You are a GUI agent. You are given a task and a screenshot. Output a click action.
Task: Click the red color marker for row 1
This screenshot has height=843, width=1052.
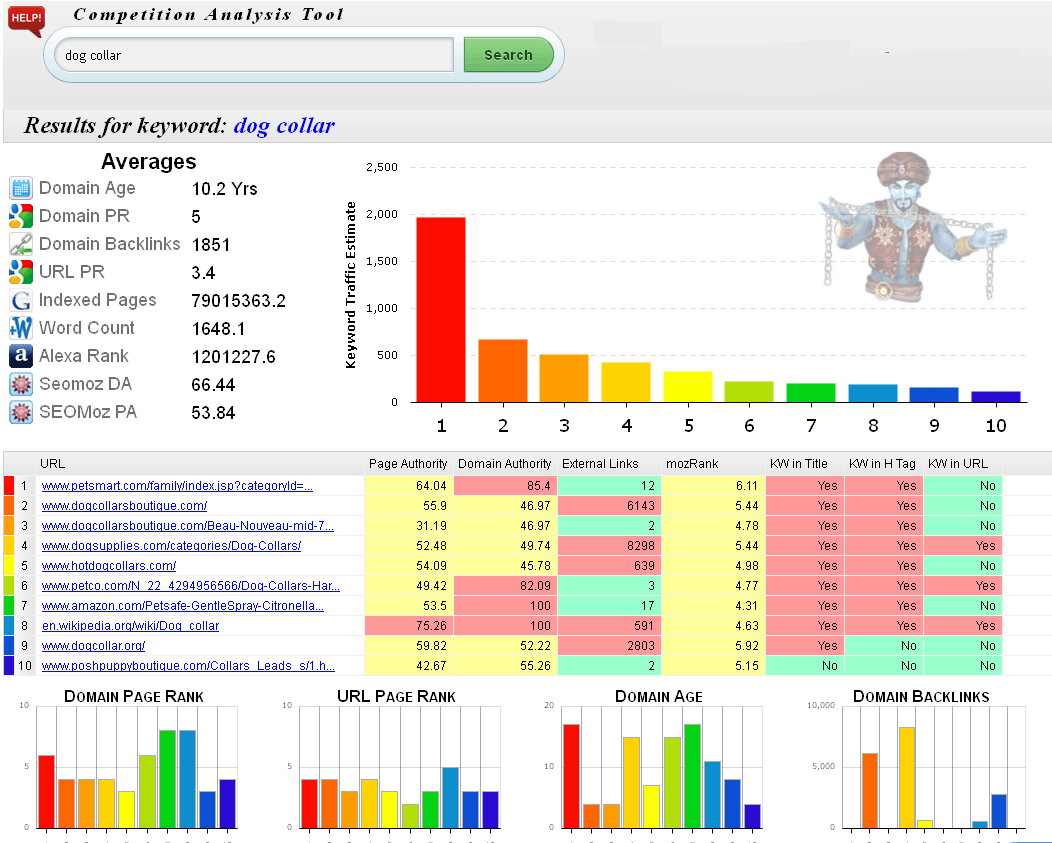(9, 486)
